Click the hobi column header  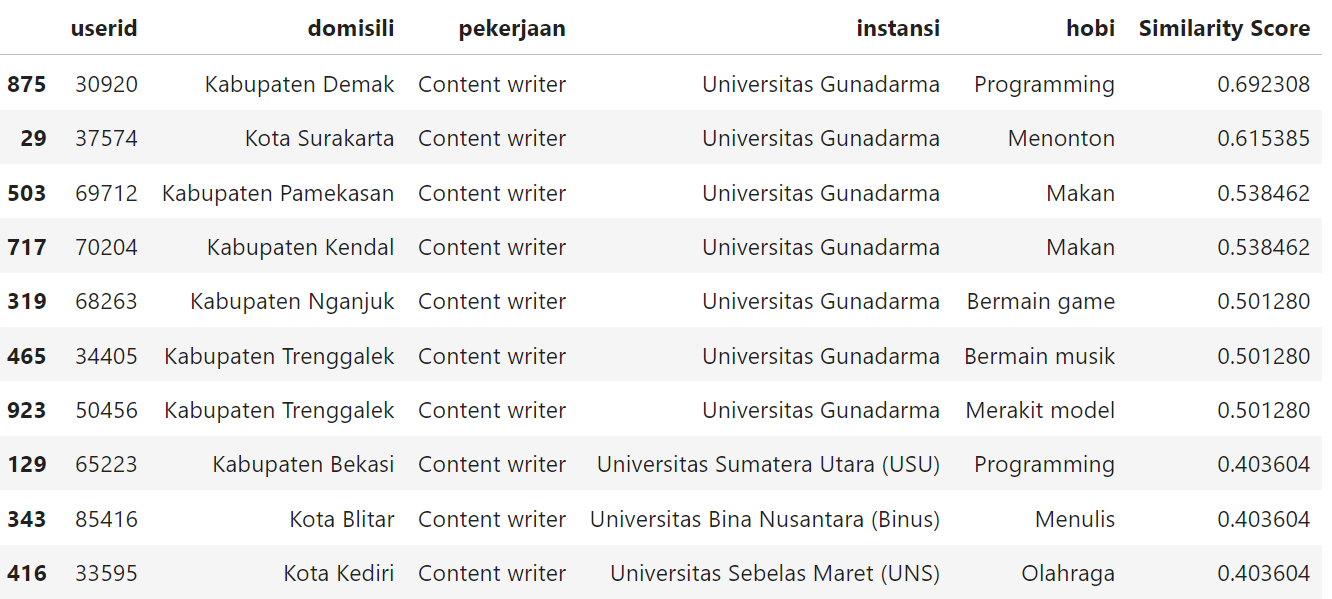tap(1090, 29)
